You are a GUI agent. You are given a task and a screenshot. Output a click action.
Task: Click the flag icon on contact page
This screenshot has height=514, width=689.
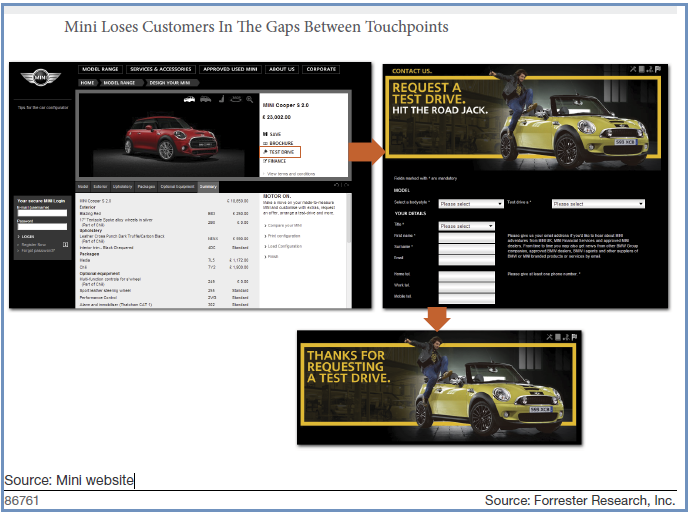pyautogui.click(x=657, y=70)
